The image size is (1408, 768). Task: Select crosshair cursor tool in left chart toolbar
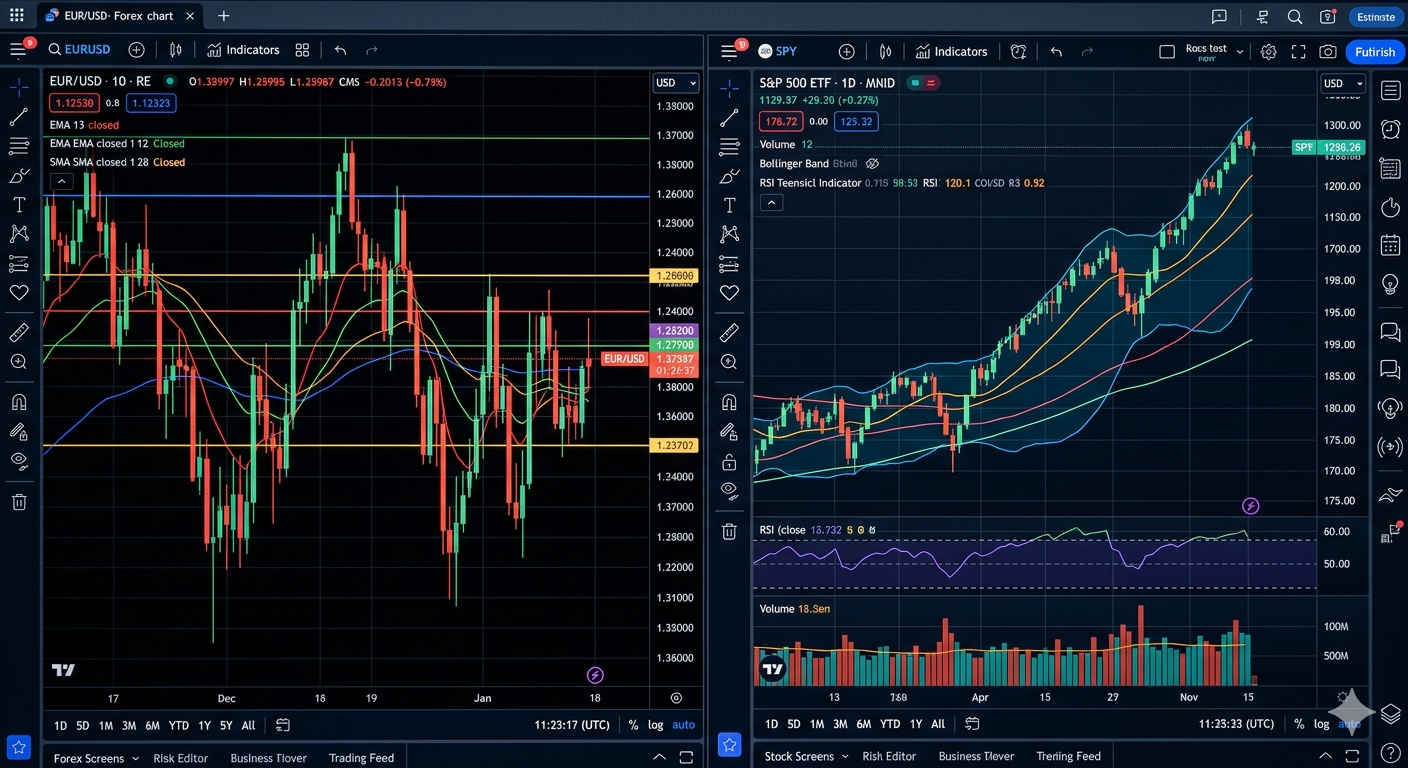19,88
